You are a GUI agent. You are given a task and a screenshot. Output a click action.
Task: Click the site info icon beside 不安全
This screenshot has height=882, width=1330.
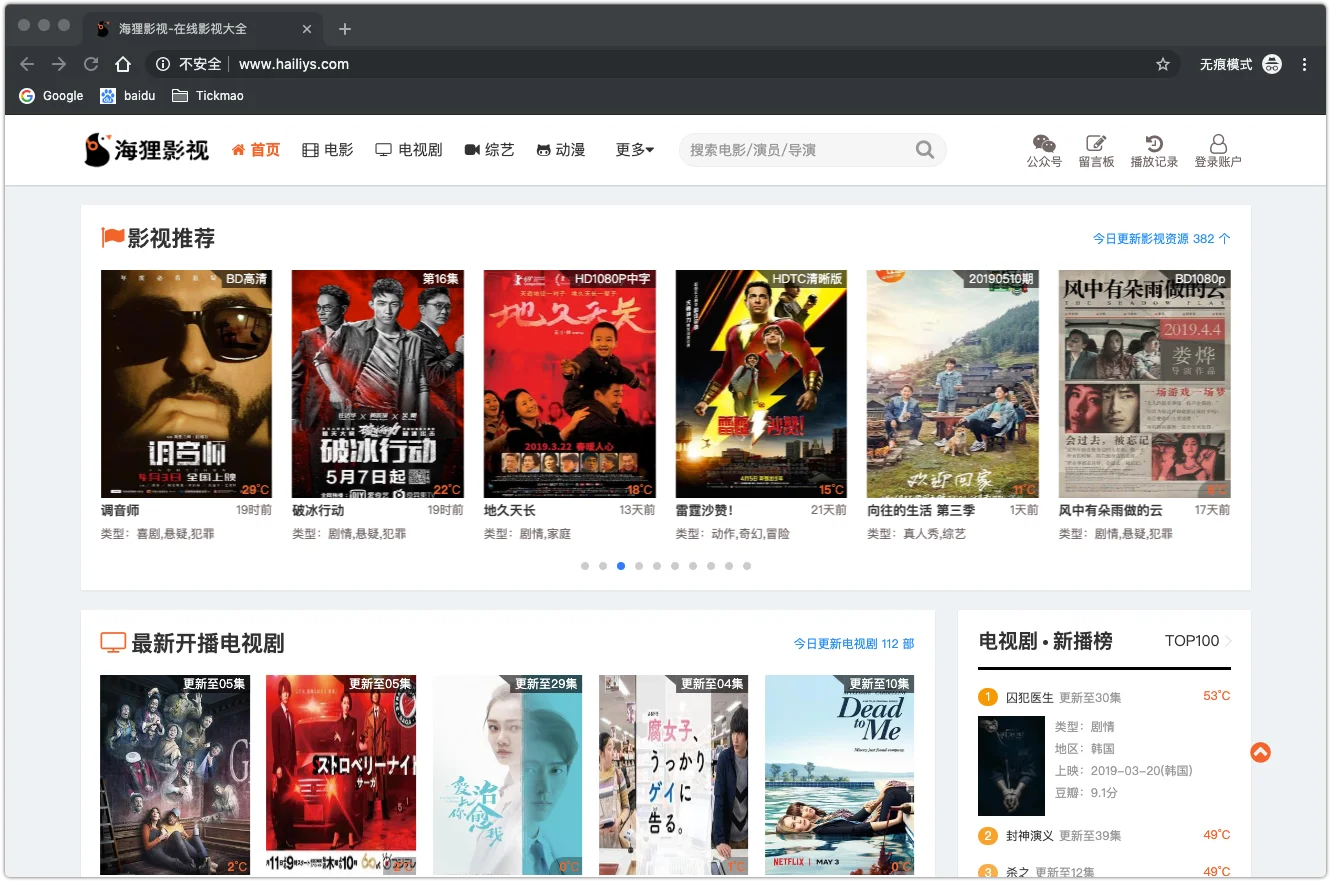[x=163, y=64]
